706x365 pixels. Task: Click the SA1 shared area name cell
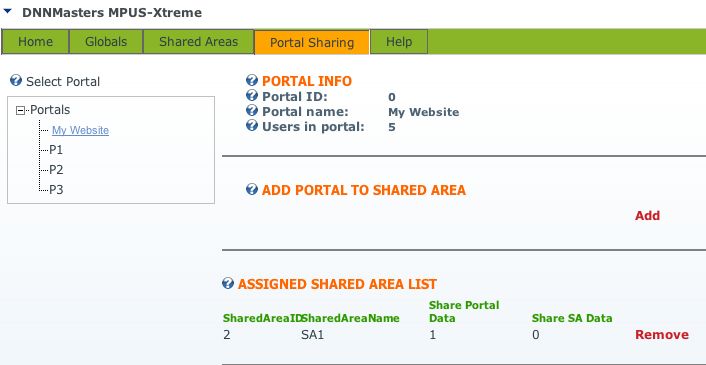click(x=312, y=335)
